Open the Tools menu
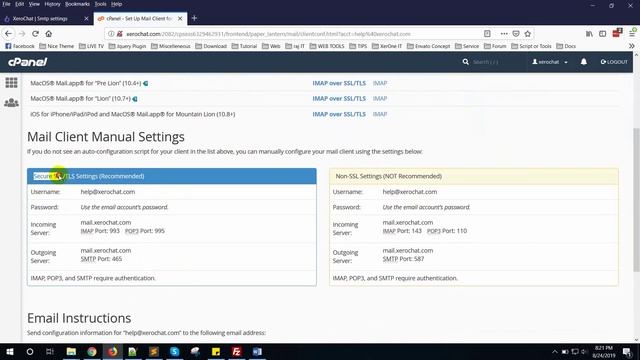 (100, 4)
